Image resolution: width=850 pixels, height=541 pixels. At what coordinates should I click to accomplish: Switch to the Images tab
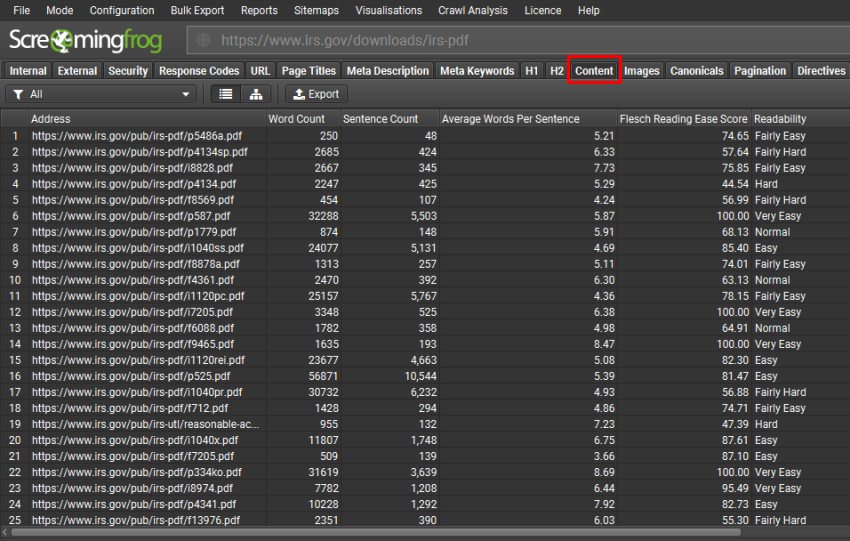[x=642, y=71]
